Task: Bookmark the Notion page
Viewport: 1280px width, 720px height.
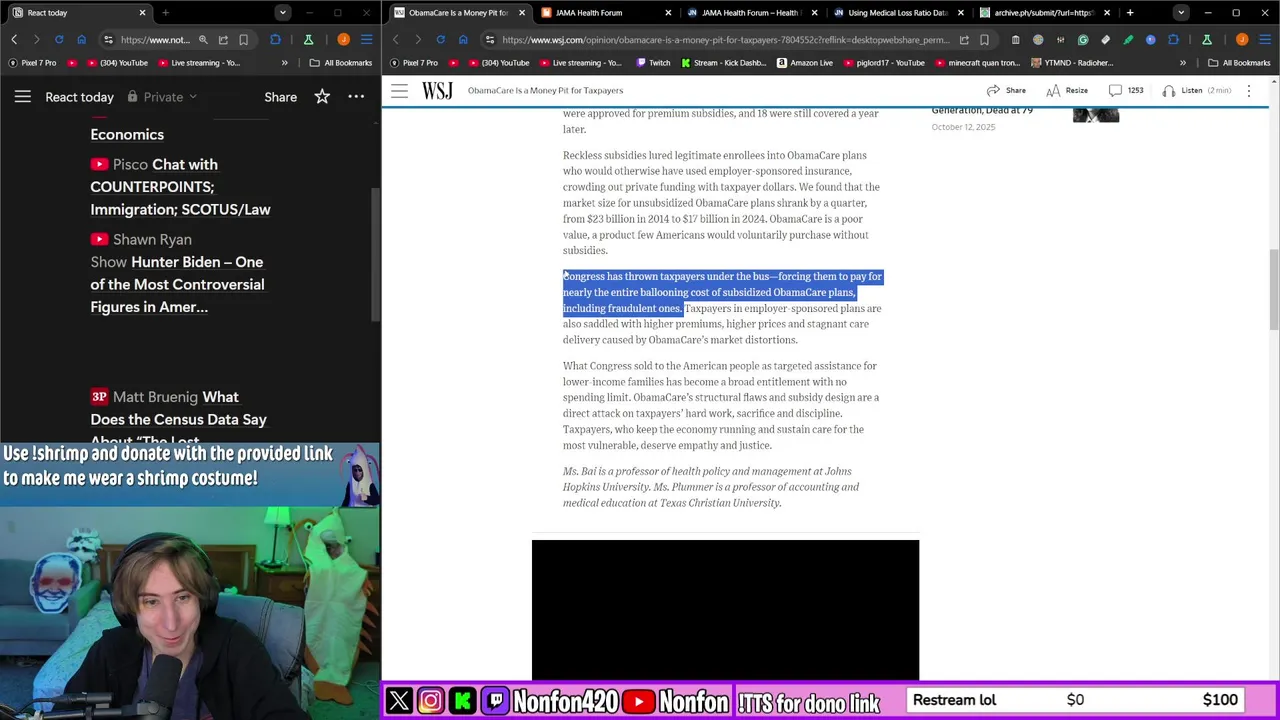Action: pyautogui.click(x=243, y=39)
